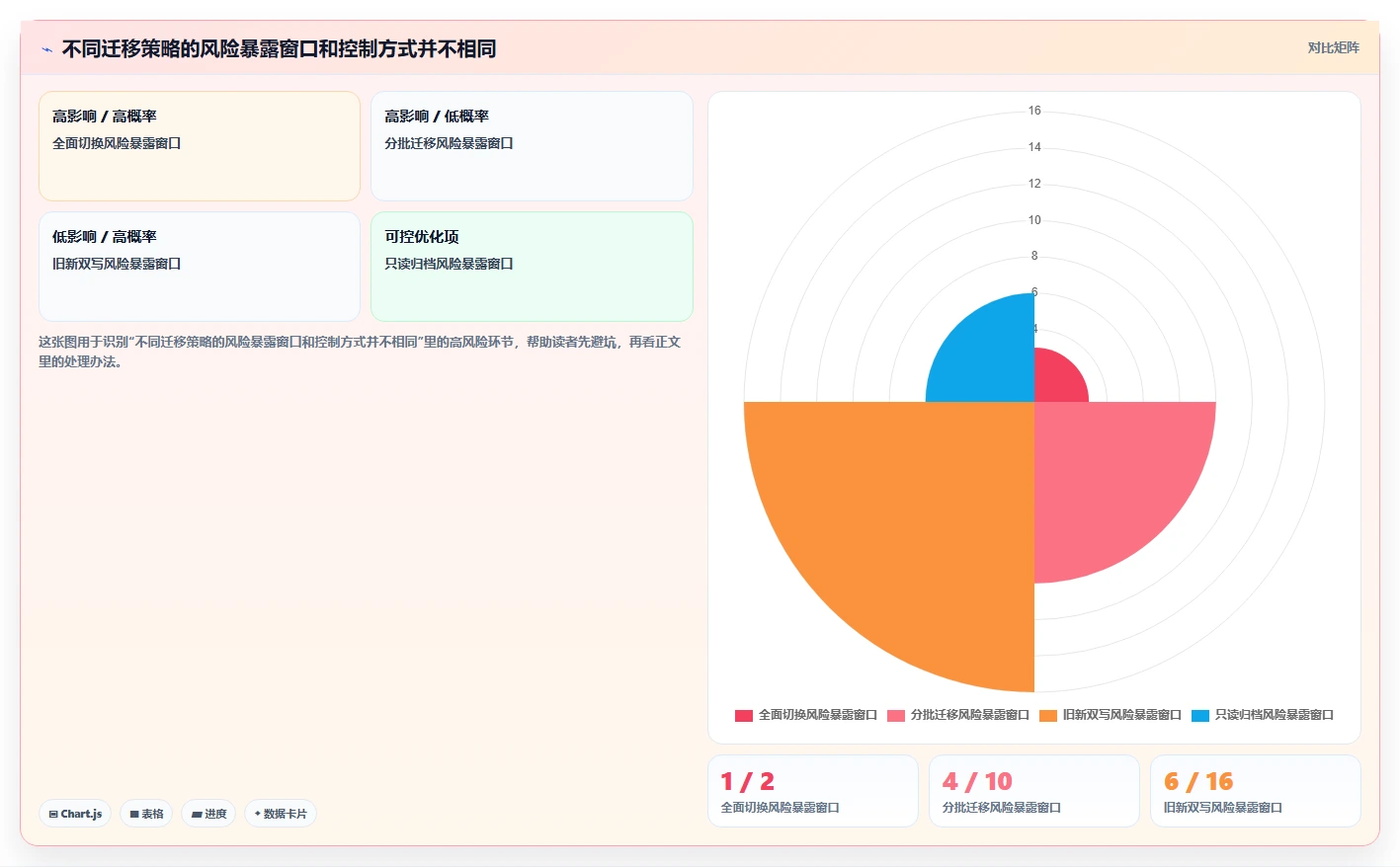Click the small red polar chart segment
The image size is (1400, 867).
[x=1057, y=379]
